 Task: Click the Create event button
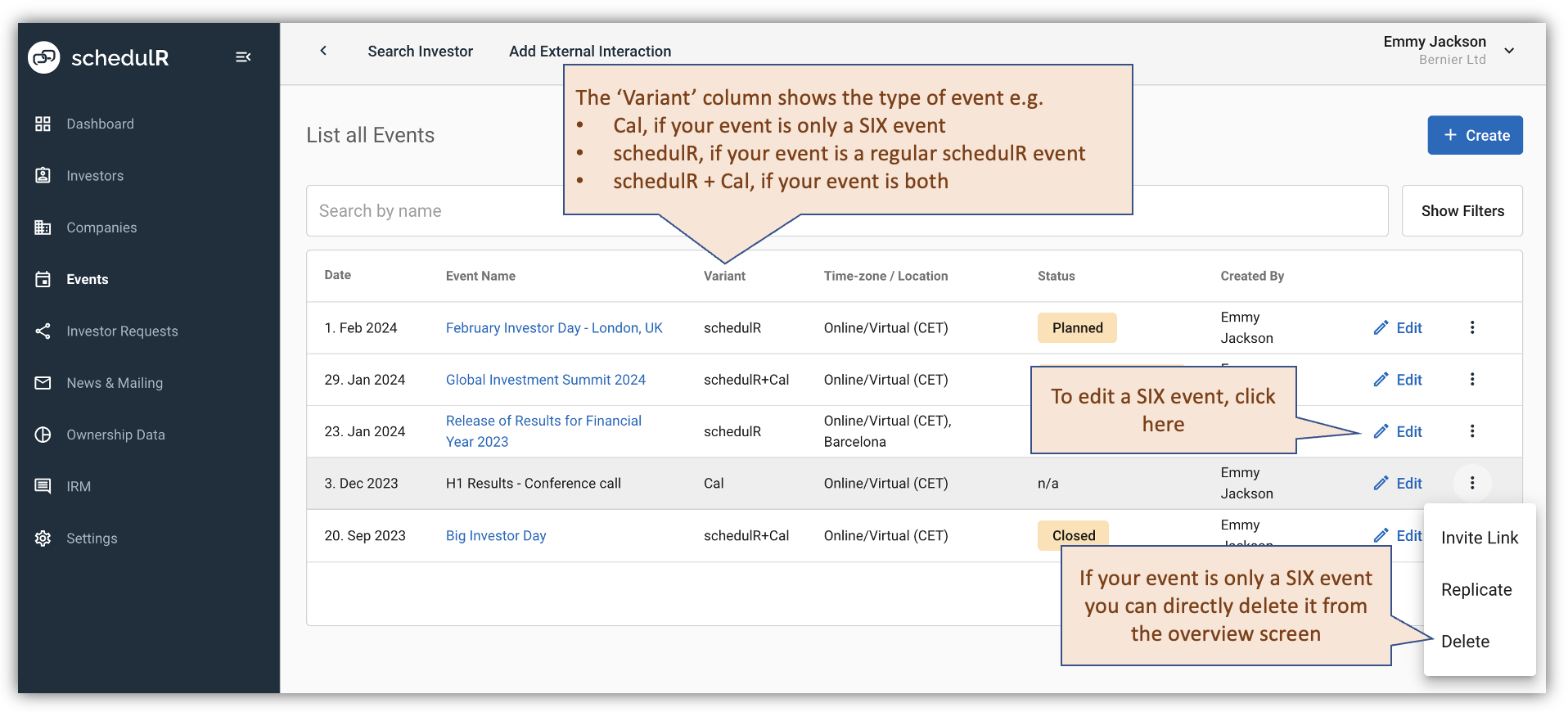[x=1475, y=135]
